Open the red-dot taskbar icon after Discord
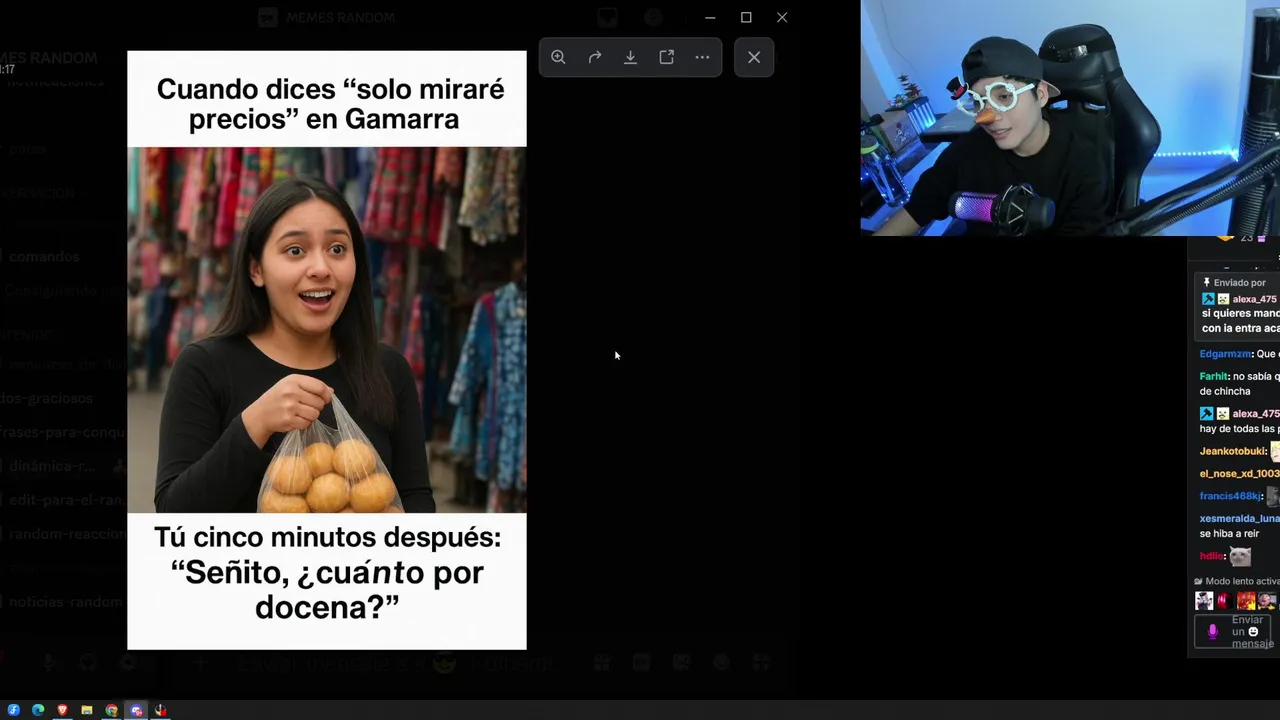The height and width of the screenshot is (720, 1280). pos(160,710)
